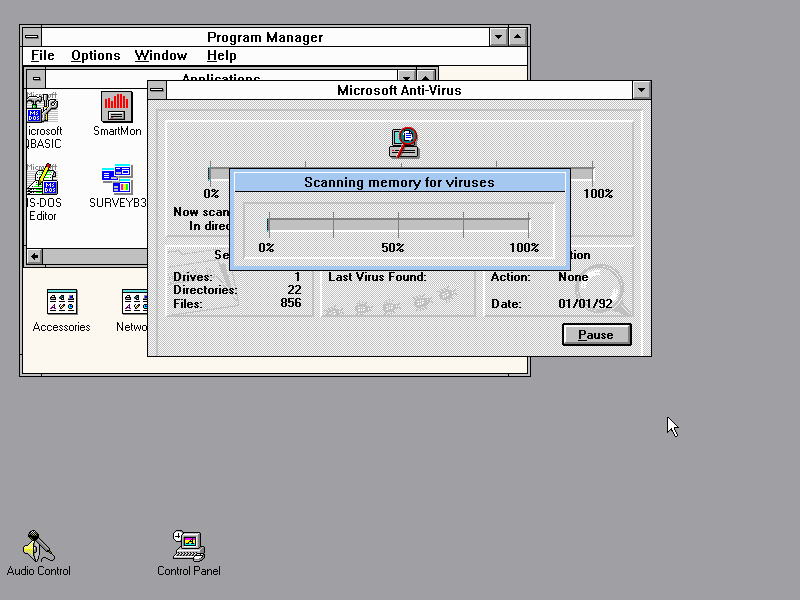Open the File menu
This screenshot has height=600, width=800.
tap(42, 56)
